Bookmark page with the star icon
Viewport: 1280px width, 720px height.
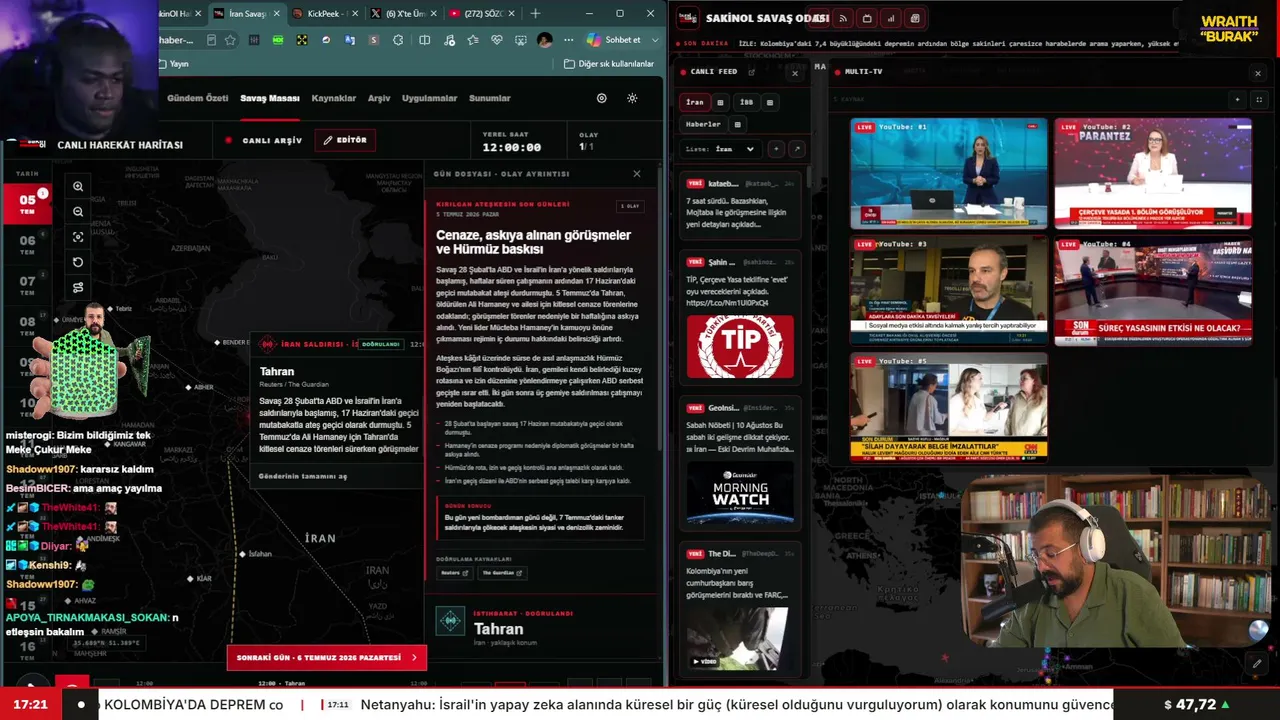(231, 40)
